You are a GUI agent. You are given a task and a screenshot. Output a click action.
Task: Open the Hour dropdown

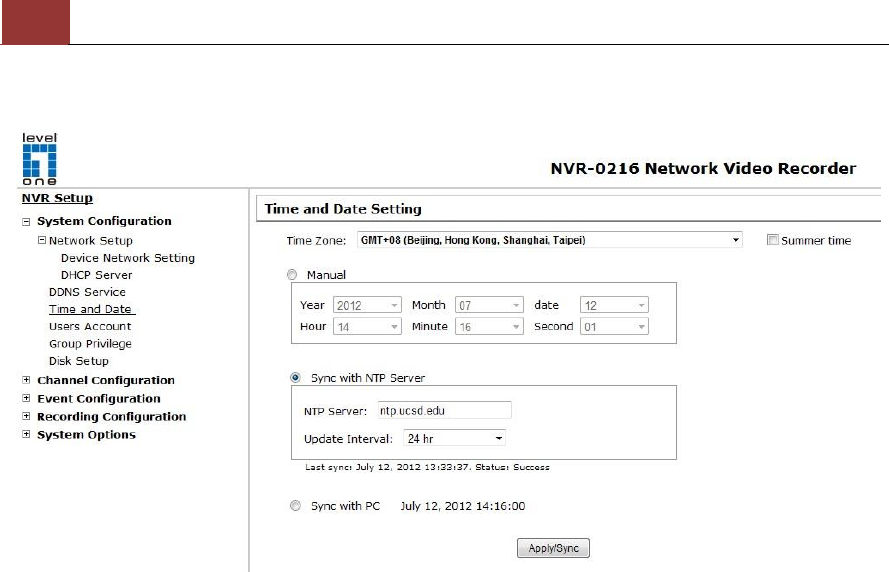coord(367,327)
